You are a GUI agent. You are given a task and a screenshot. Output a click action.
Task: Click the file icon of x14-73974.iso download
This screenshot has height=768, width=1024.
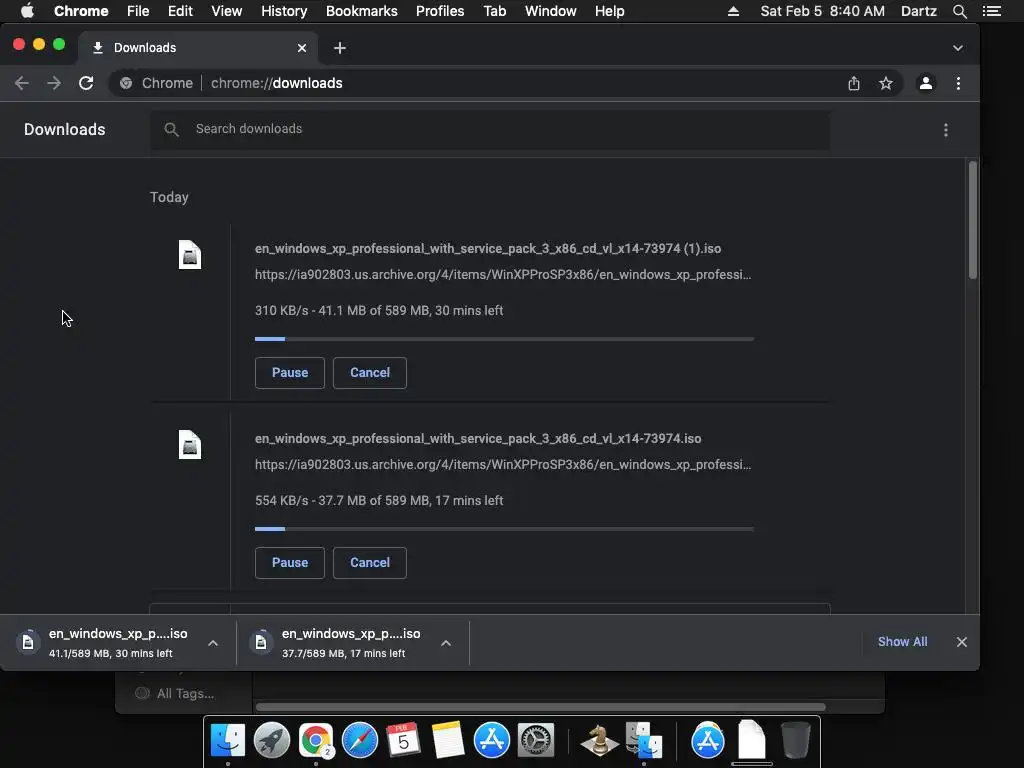[x=190, y=445]
